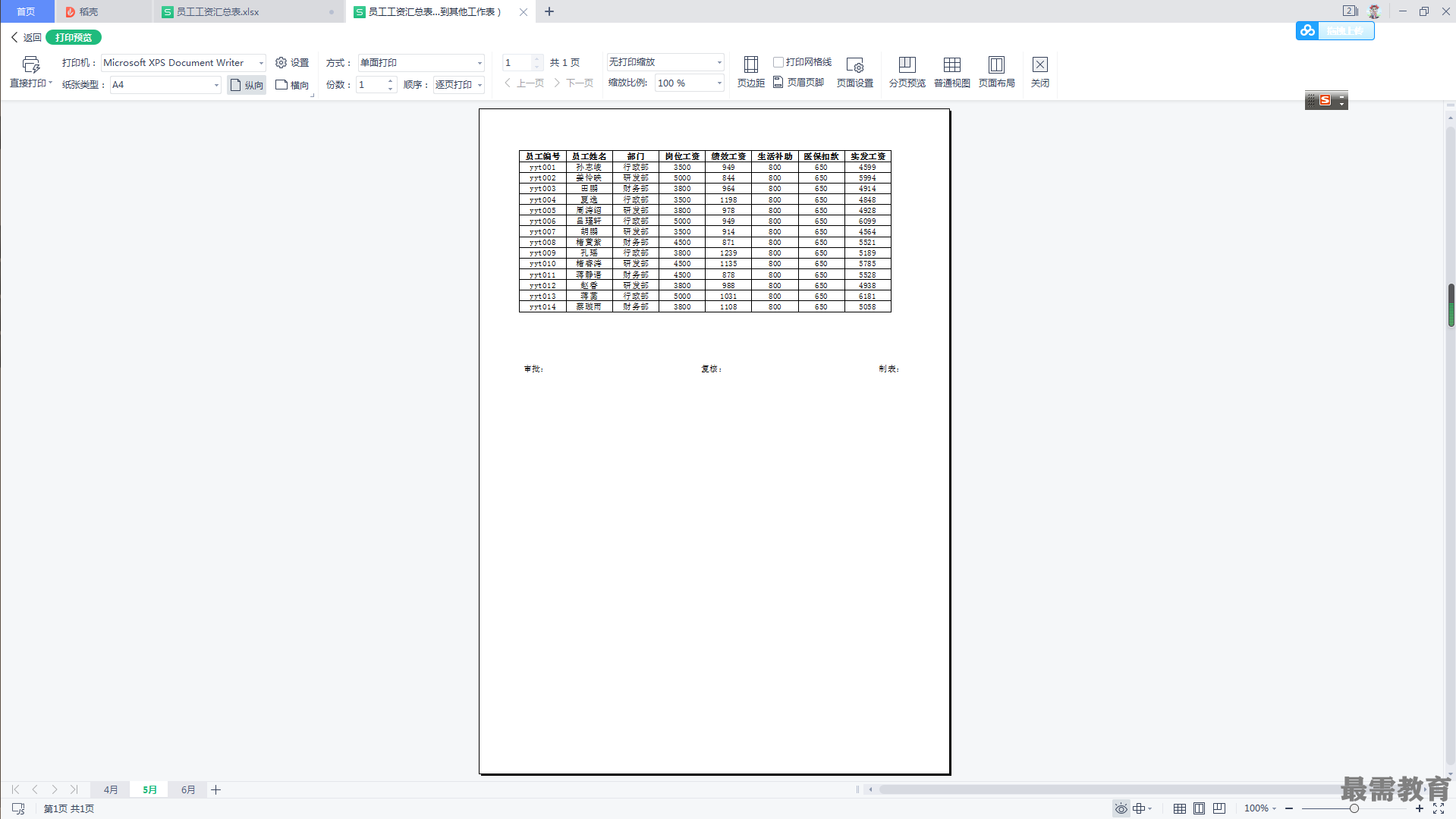
Task: Click the 直接打印 printer icon
Action: 30,64
